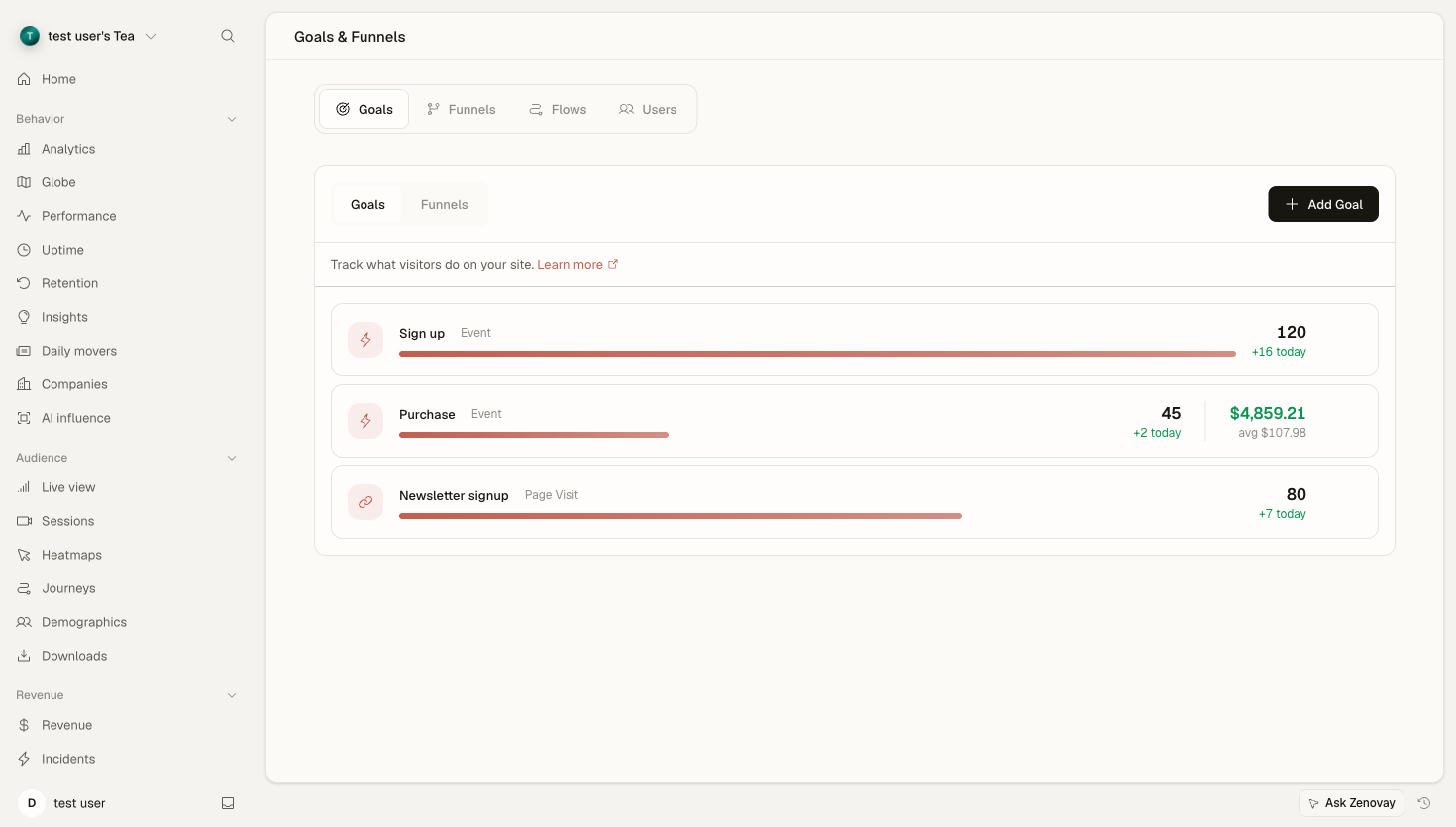
Task: Switch to the Flows tab
Action: [x=558, y=109]
